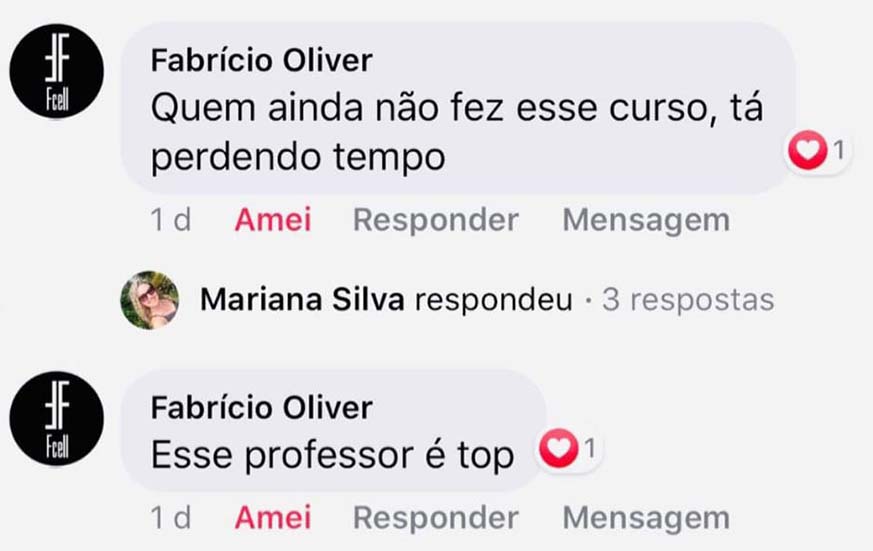Open Fabrício Oliver name on second comment

click(x=262, y=407)
